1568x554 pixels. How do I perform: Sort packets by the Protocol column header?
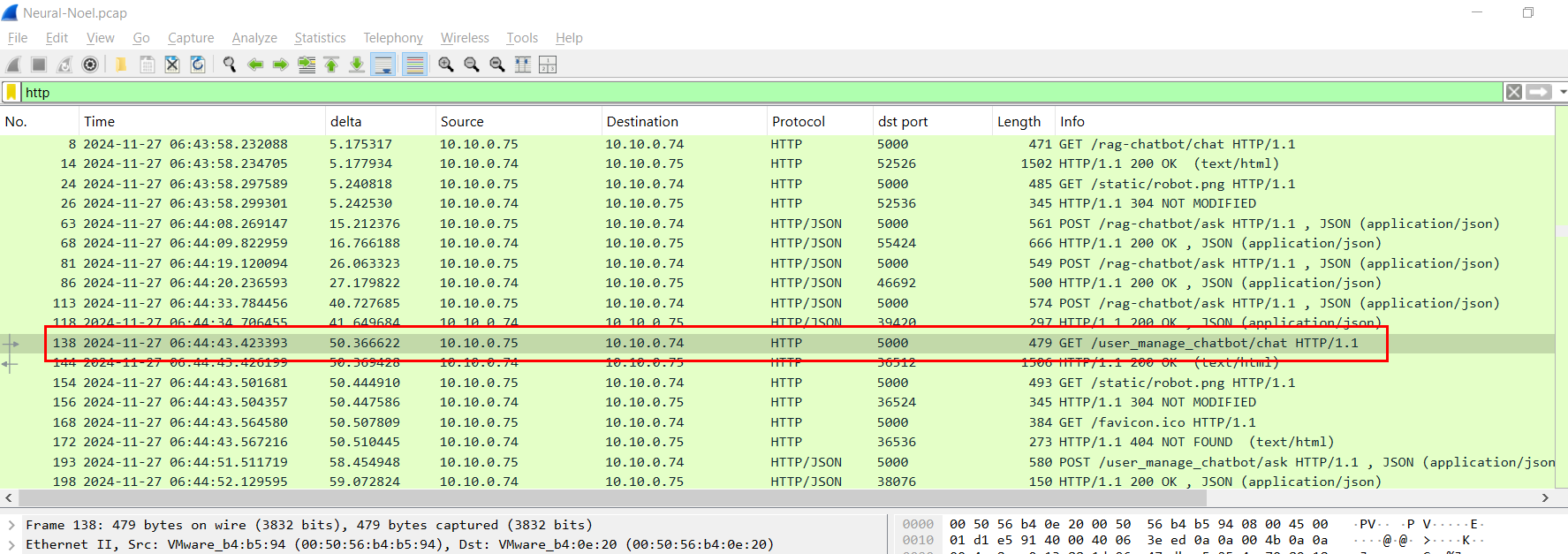tap(798, 122)
